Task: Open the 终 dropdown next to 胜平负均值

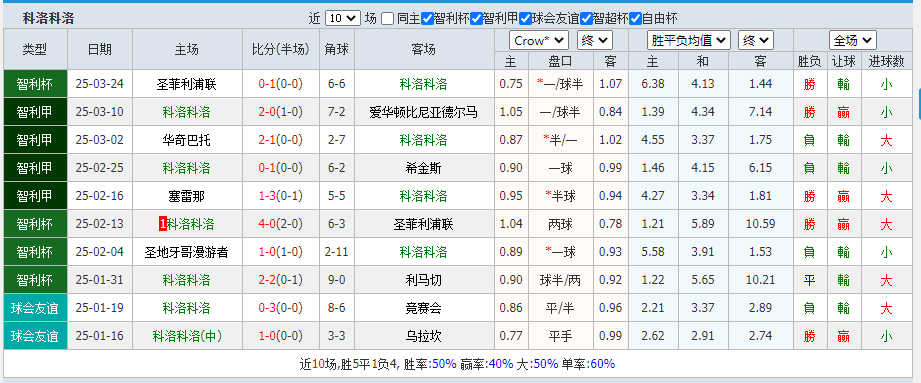Action: coord(756,41)
